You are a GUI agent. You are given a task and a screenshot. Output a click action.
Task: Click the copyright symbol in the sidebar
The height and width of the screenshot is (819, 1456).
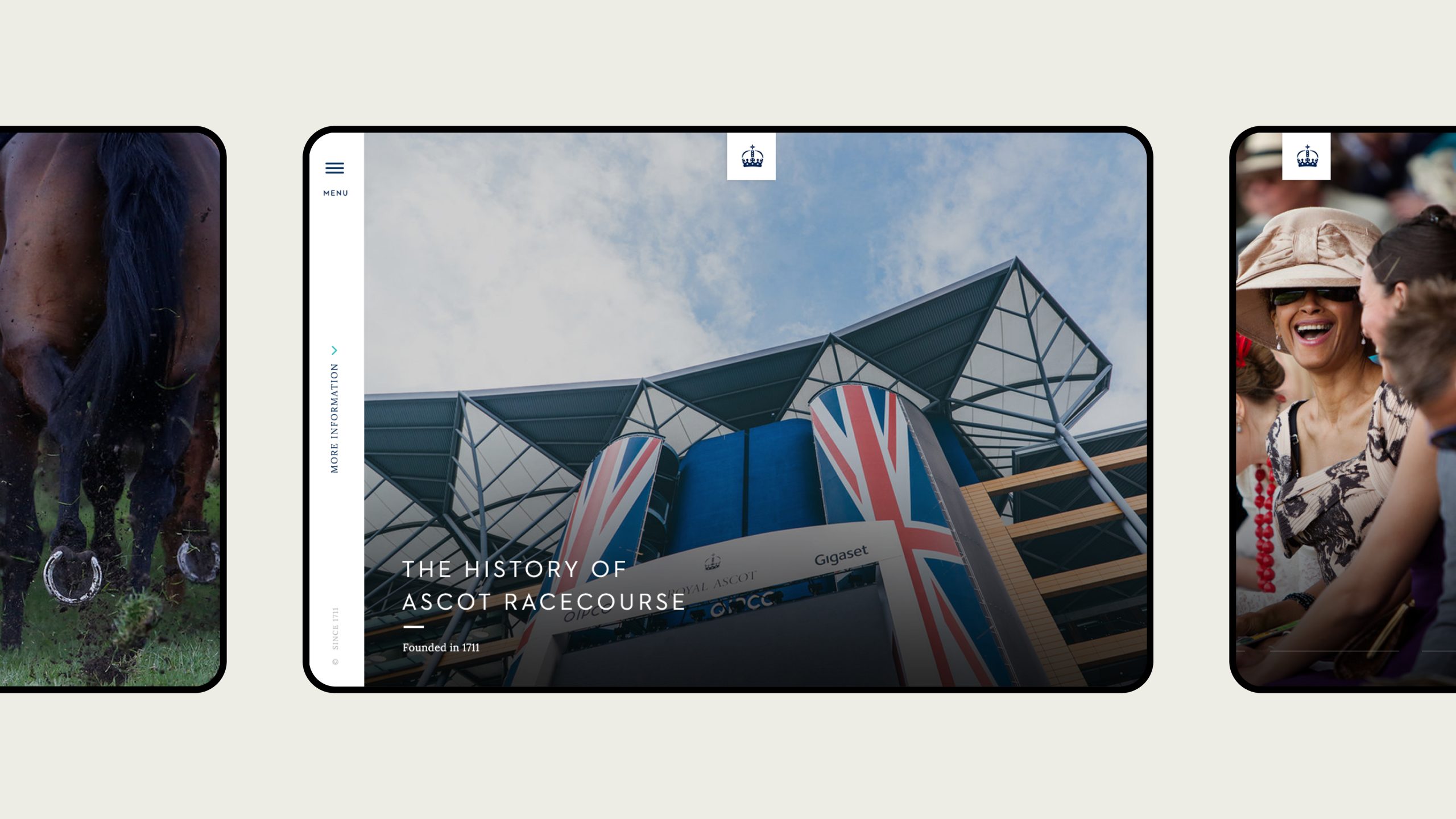coord(335,661)
